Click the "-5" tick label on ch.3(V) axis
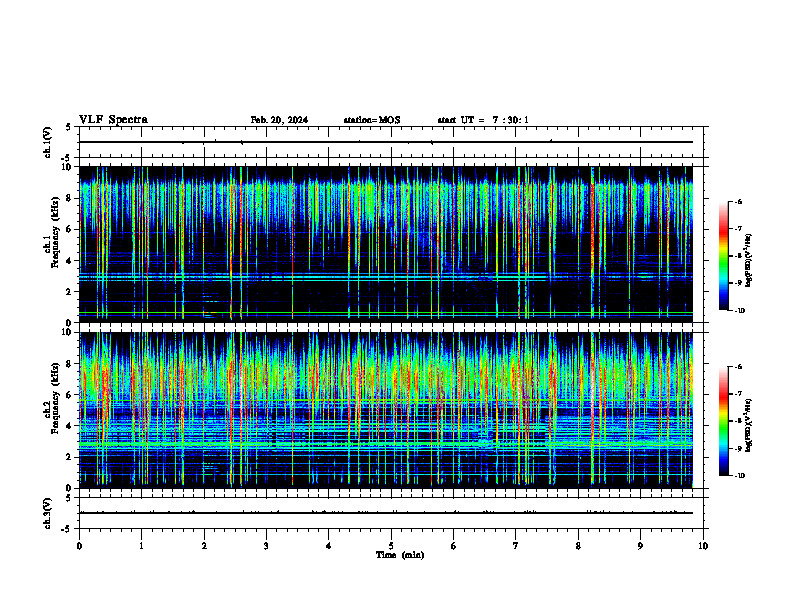The image size is (792, 612). 67,529
